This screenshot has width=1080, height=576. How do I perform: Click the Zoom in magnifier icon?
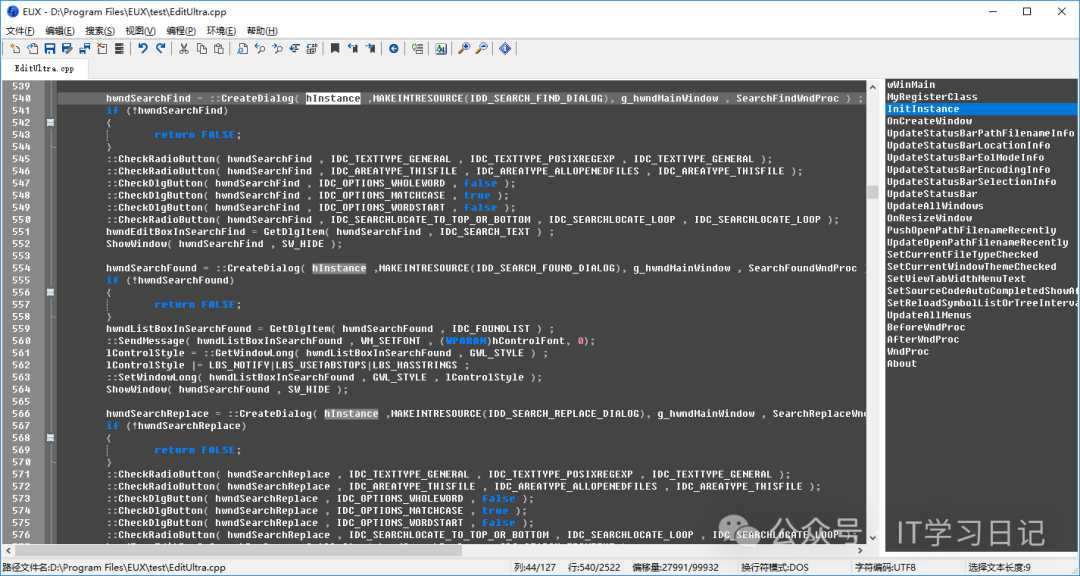[464, 48]
